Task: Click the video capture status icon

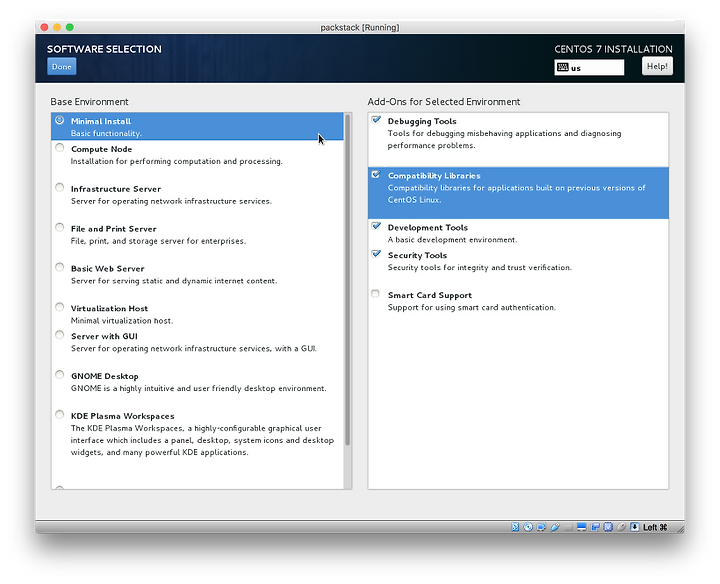Action: [595, 527]
